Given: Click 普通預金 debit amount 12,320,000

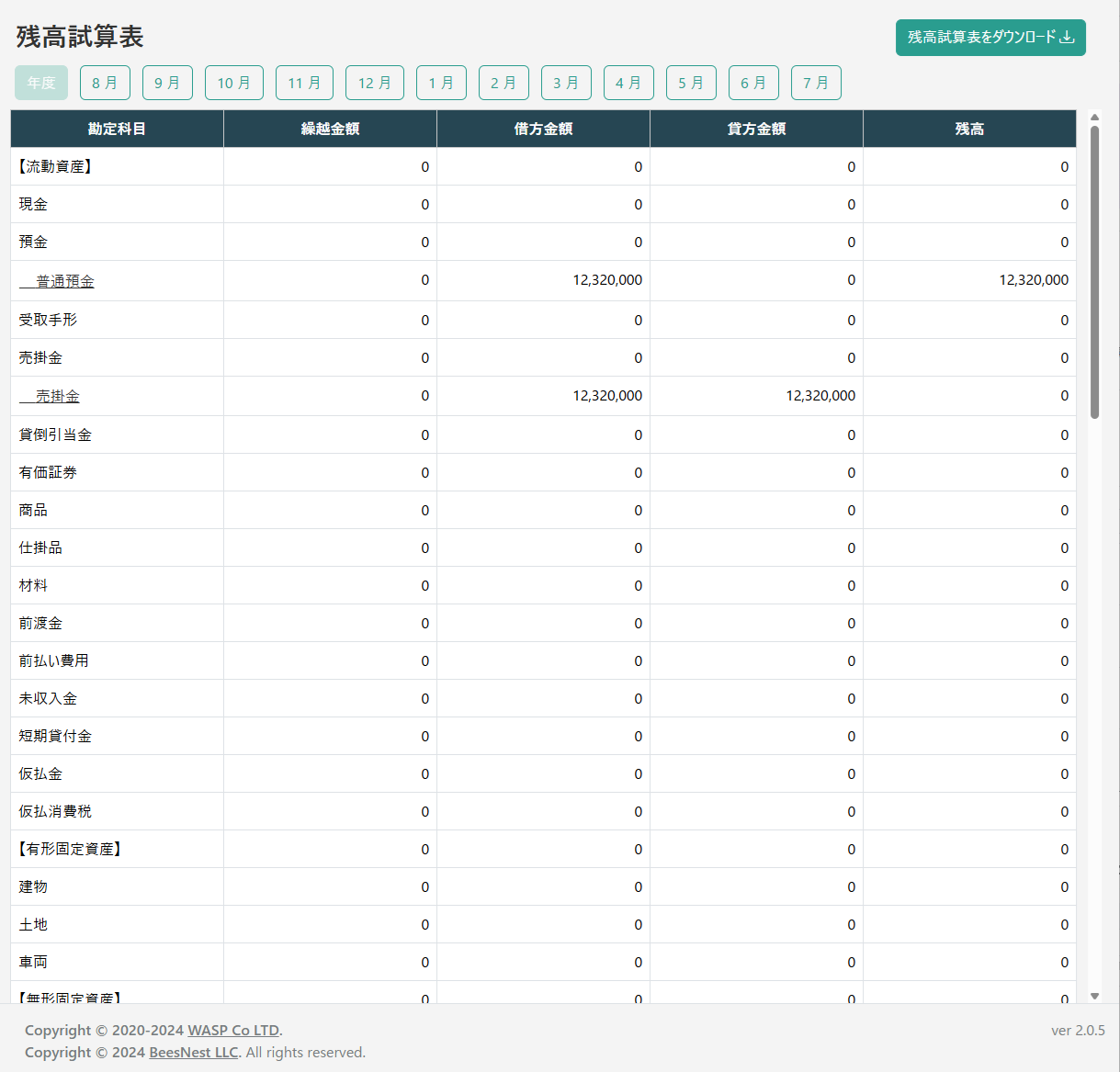Looking at the screenshot, I should pos(607,279).
